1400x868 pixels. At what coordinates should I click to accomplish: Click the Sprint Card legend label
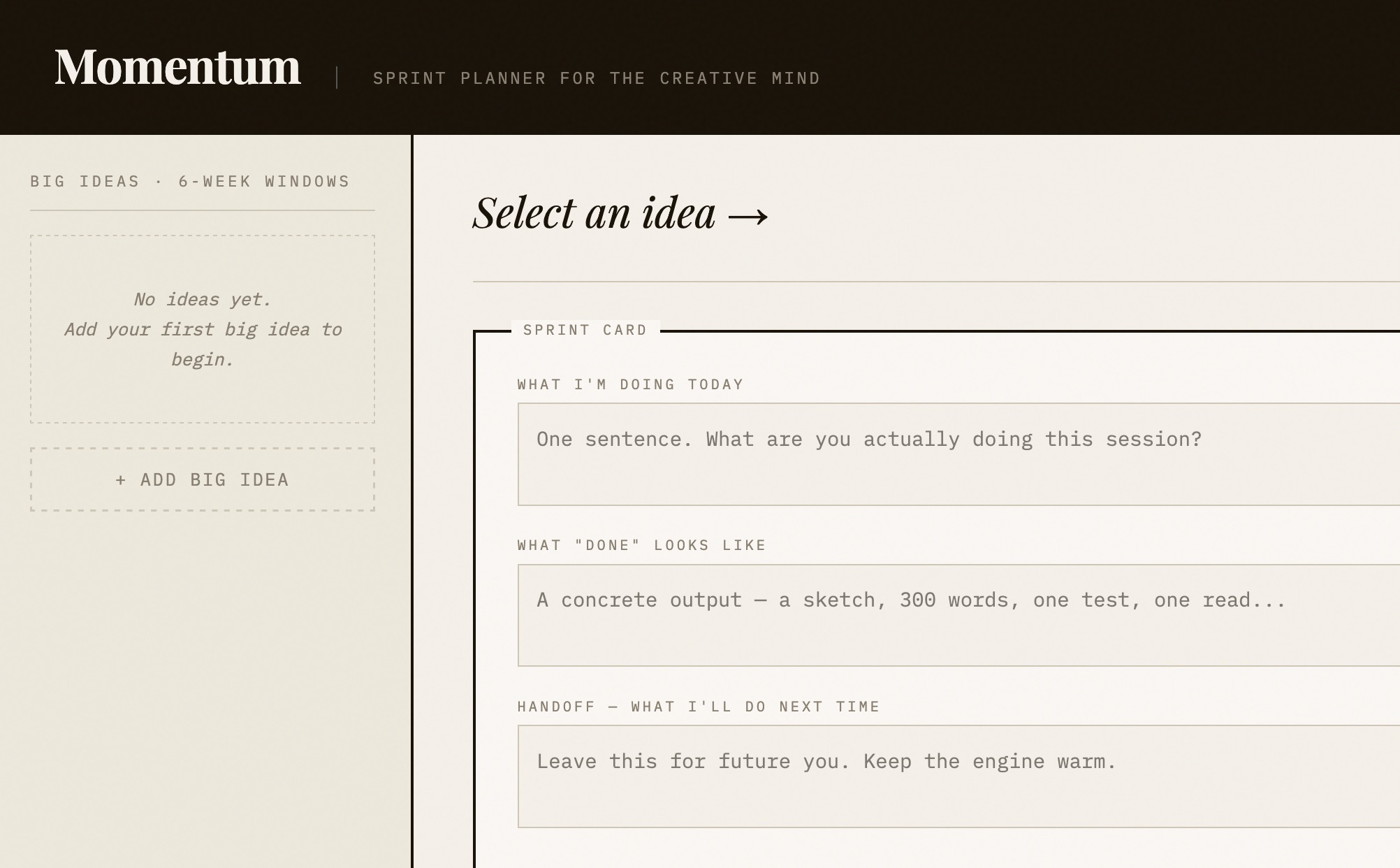click(585, 330)
